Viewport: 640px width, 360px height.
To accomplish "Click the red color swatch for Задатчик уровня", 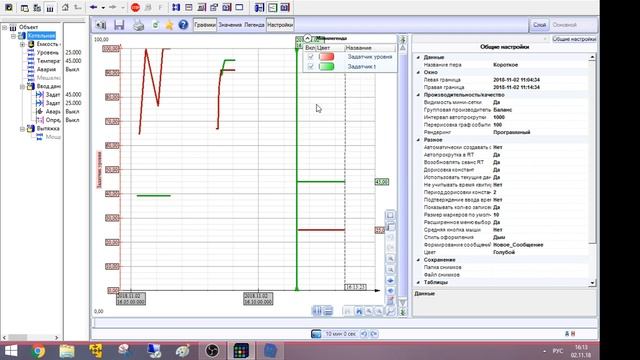I will (327, 57).
